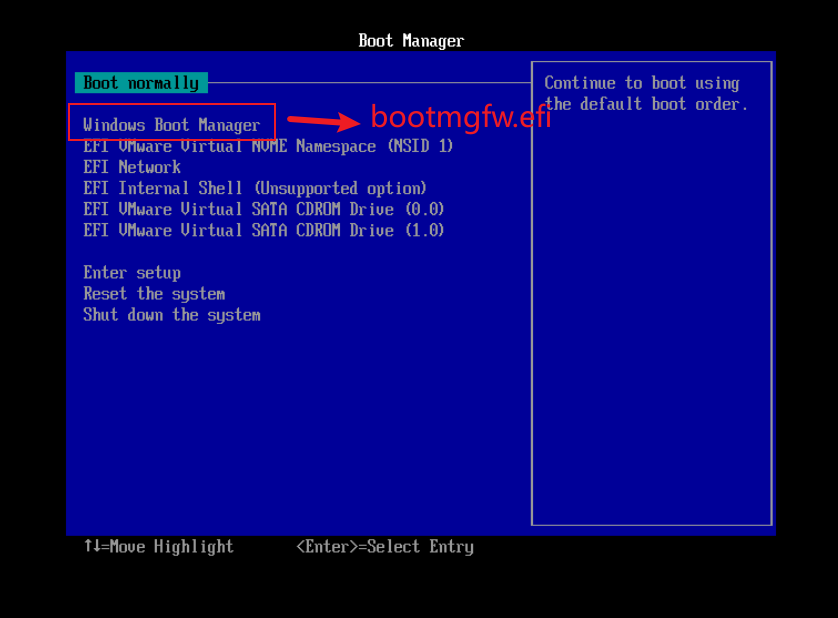838x618 pixels.
Task: Choose EFI VMware SATA CDROM Drive (1.0)
Action: (x=263, y=230)
